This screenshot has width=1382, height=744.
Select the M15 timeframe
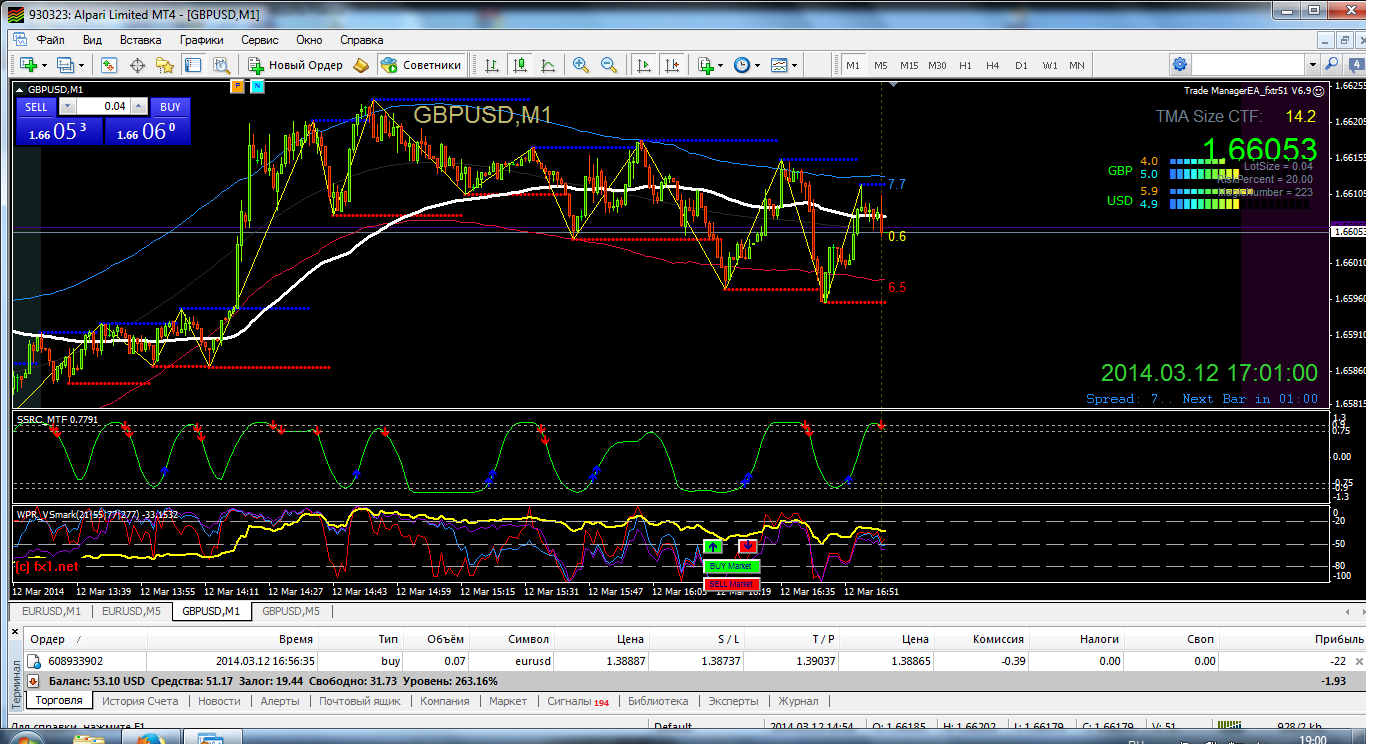pos(908,65)
